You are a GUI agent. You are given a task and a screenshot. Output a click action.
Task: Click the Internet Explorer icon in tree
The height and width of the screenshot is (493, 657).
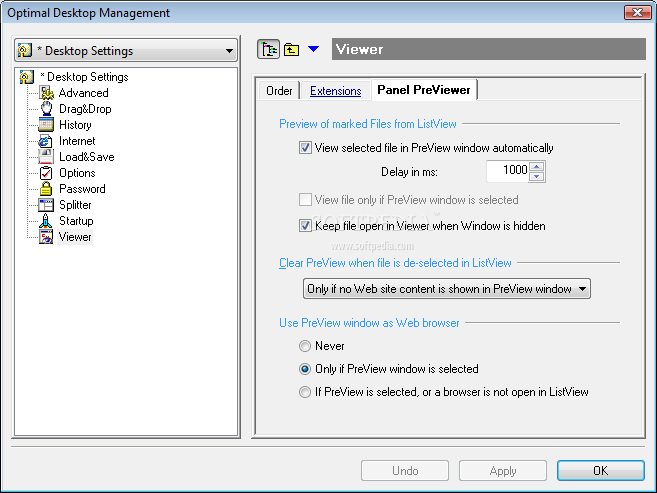[46, 141]
